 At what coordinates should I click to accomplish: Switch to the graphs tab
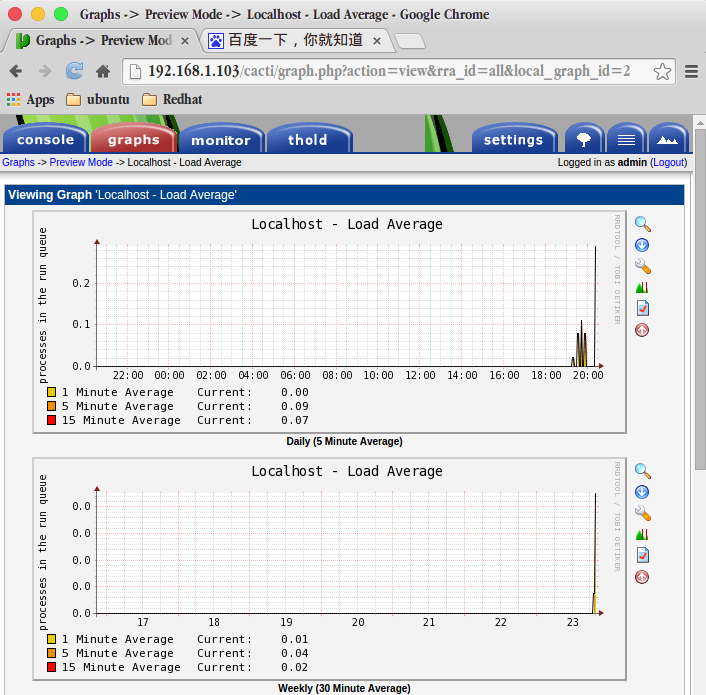133,139
